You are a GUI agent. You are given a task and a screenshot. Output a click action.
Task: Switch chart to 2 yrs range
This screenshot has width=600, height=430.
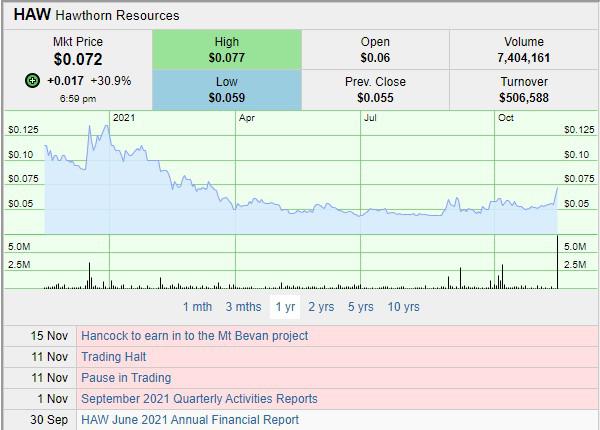pyautogui.click(x=321, y=307)
